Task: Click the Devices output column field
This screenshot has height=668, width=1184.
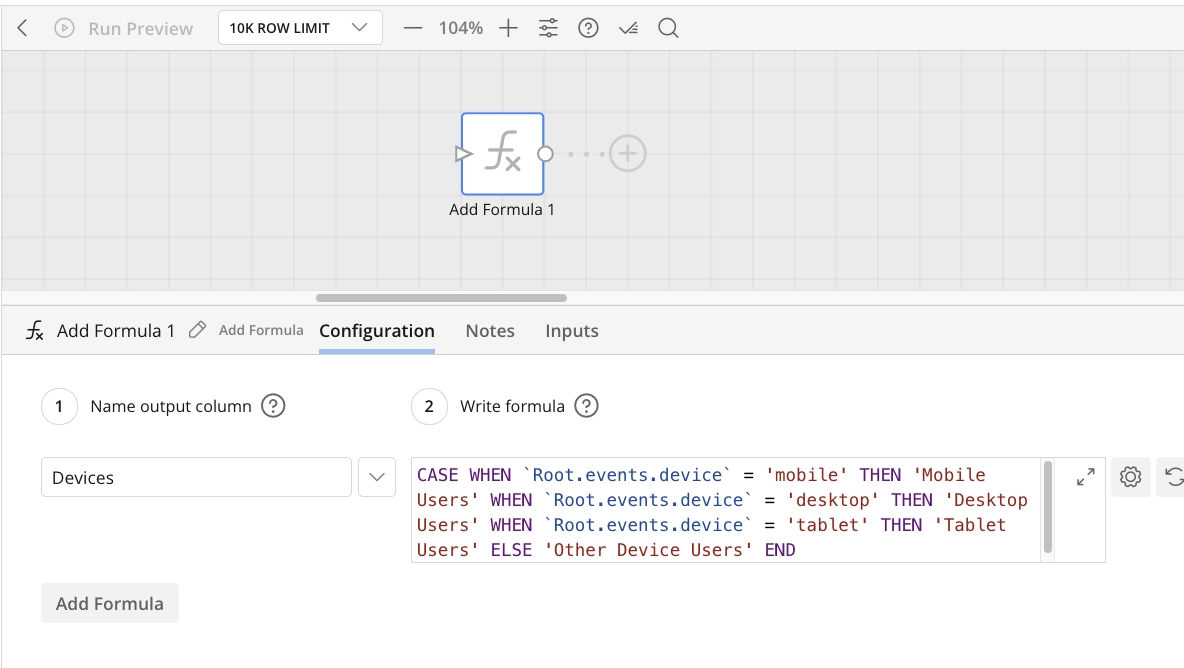Action: coord(196,477)
